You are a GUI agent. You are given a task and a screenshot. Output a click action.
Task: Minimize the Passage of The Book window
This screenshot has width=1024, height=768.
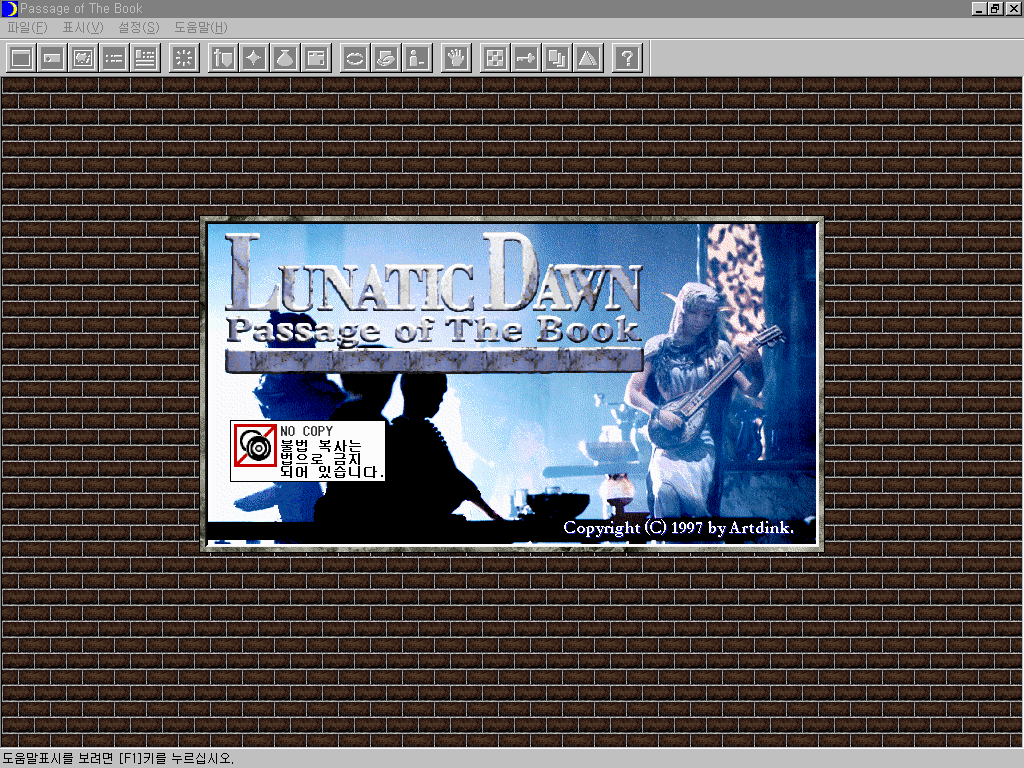point(979,8)
